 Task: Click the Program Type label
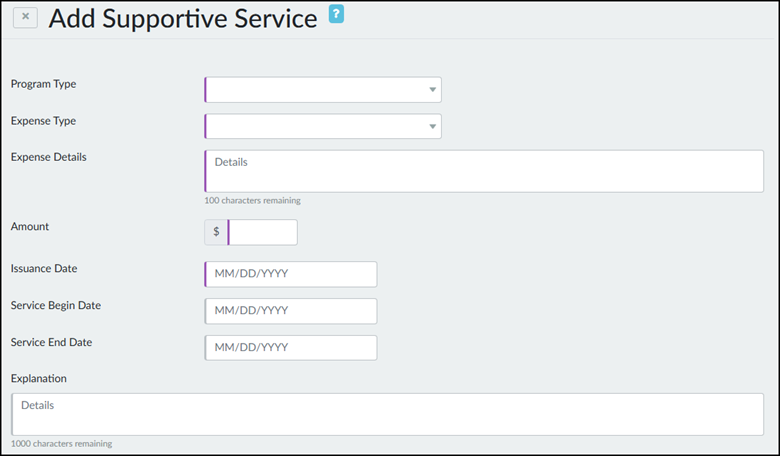tap(44, 84)
